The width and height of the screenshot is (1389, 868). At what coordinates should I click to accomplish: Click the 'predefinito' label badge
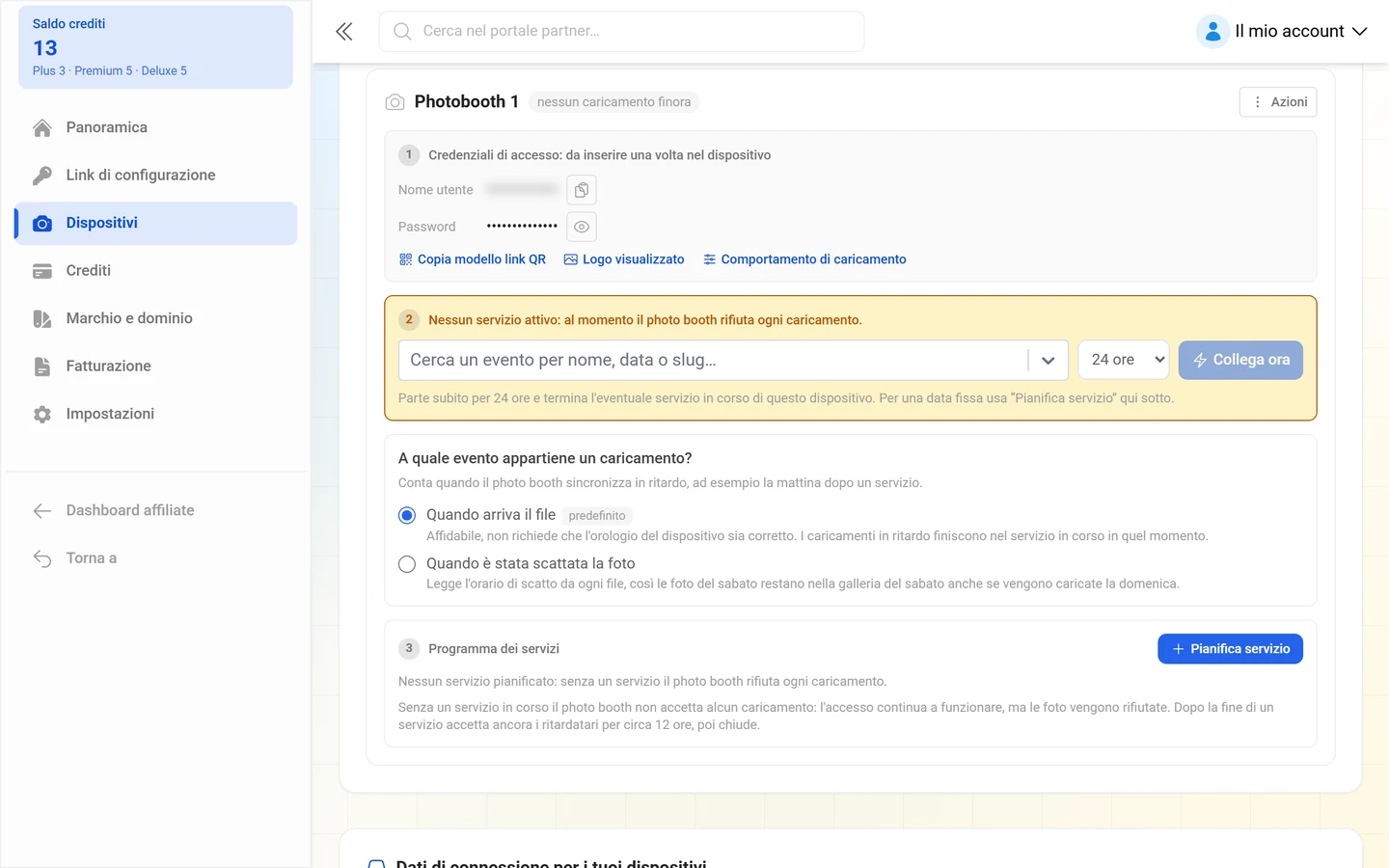coord(597,516)
